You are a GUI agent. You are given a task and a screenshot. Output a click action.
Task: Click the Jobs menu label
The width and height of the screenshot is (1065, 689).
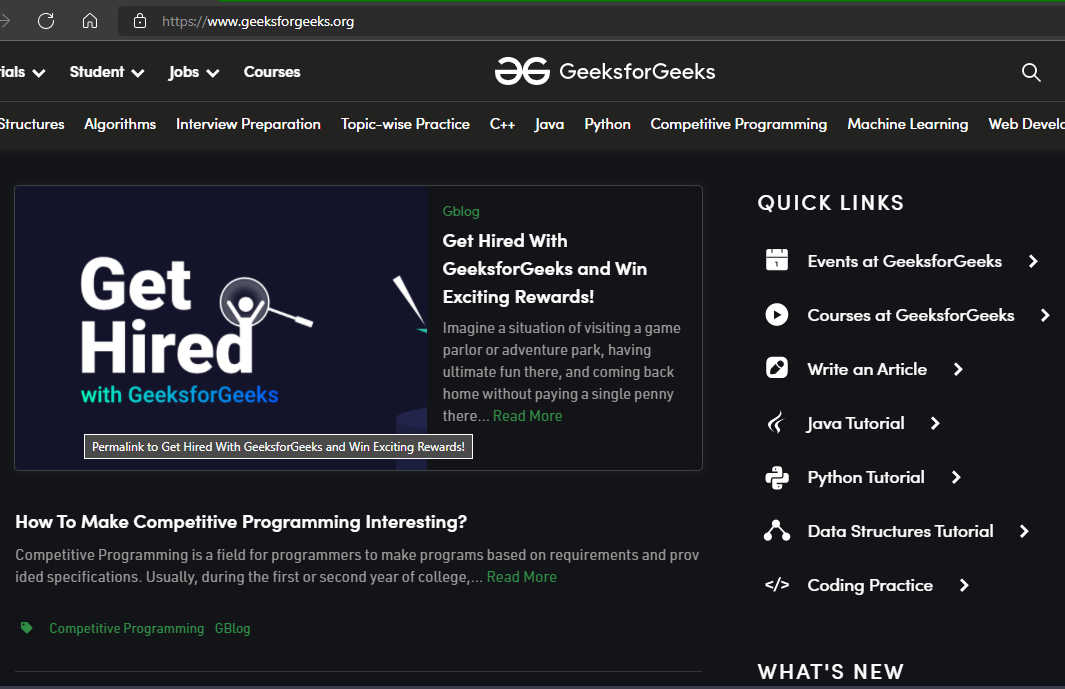[183, 71]
